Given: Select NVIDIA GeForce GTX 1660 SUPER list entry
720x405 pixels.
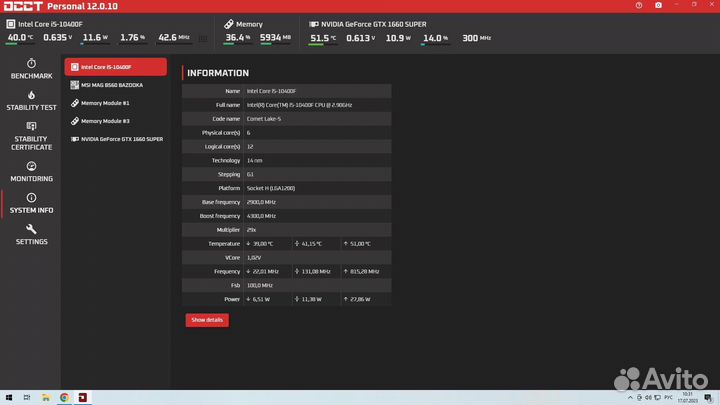Looking at the screenshot, I should click(x=116, y=139).
